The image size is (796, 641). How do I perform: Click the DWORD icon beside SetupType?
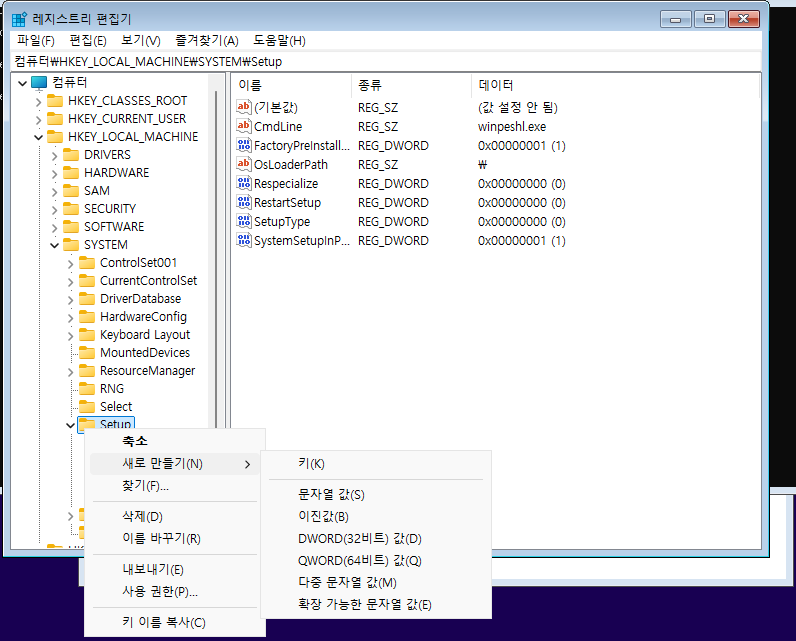tap(244, 221)
